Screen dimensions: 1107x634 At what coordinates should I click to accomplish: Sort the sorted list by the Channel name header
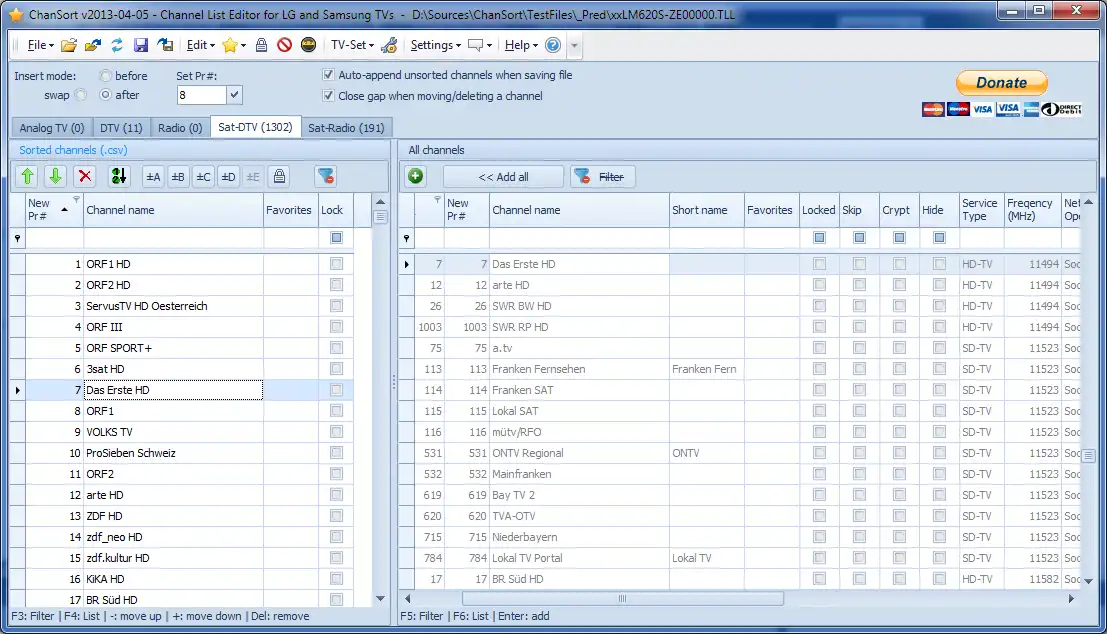pyautogui.click(x=173, y=210)
